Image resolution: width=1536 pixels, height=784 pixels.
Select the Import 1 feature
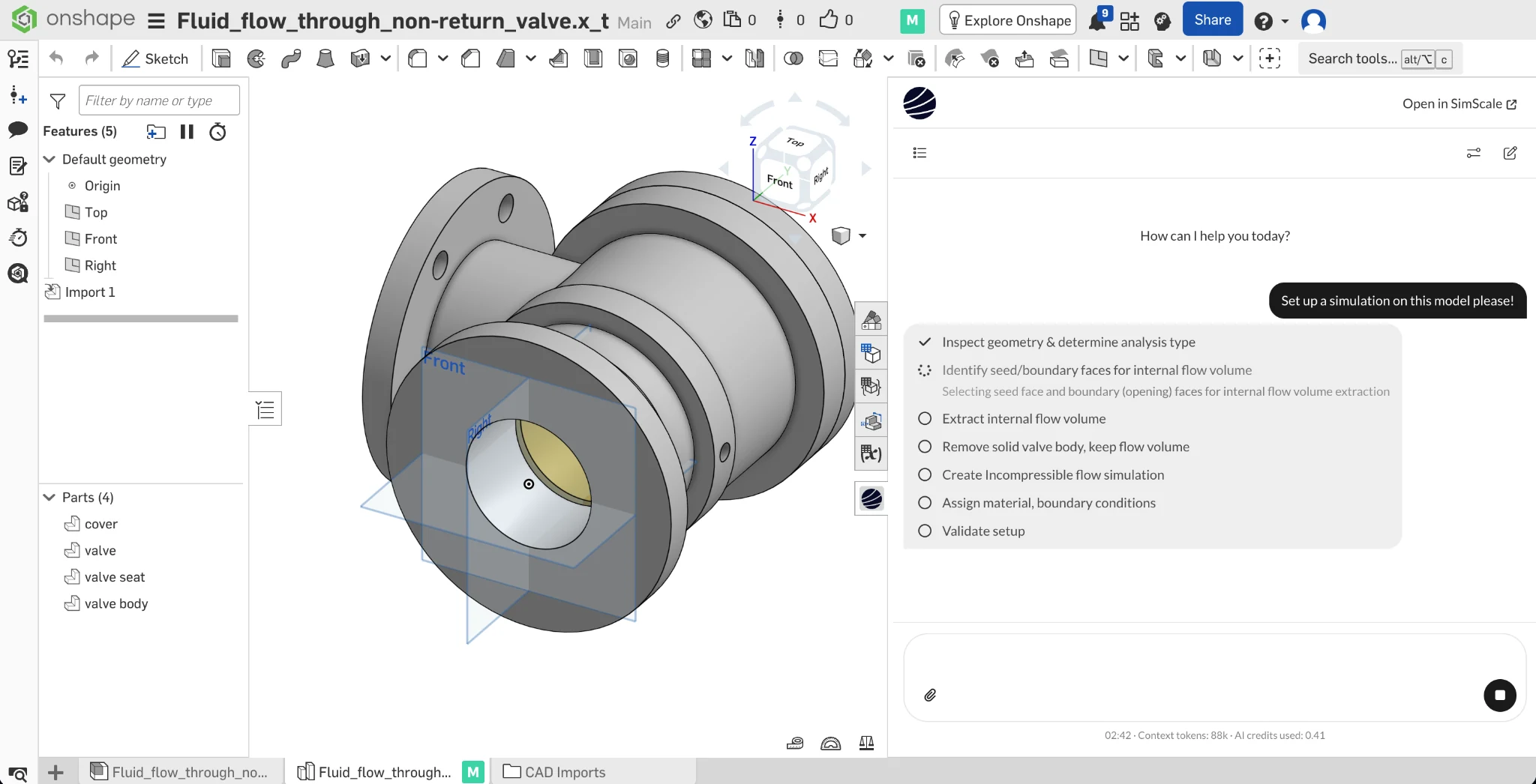point(89,292)
